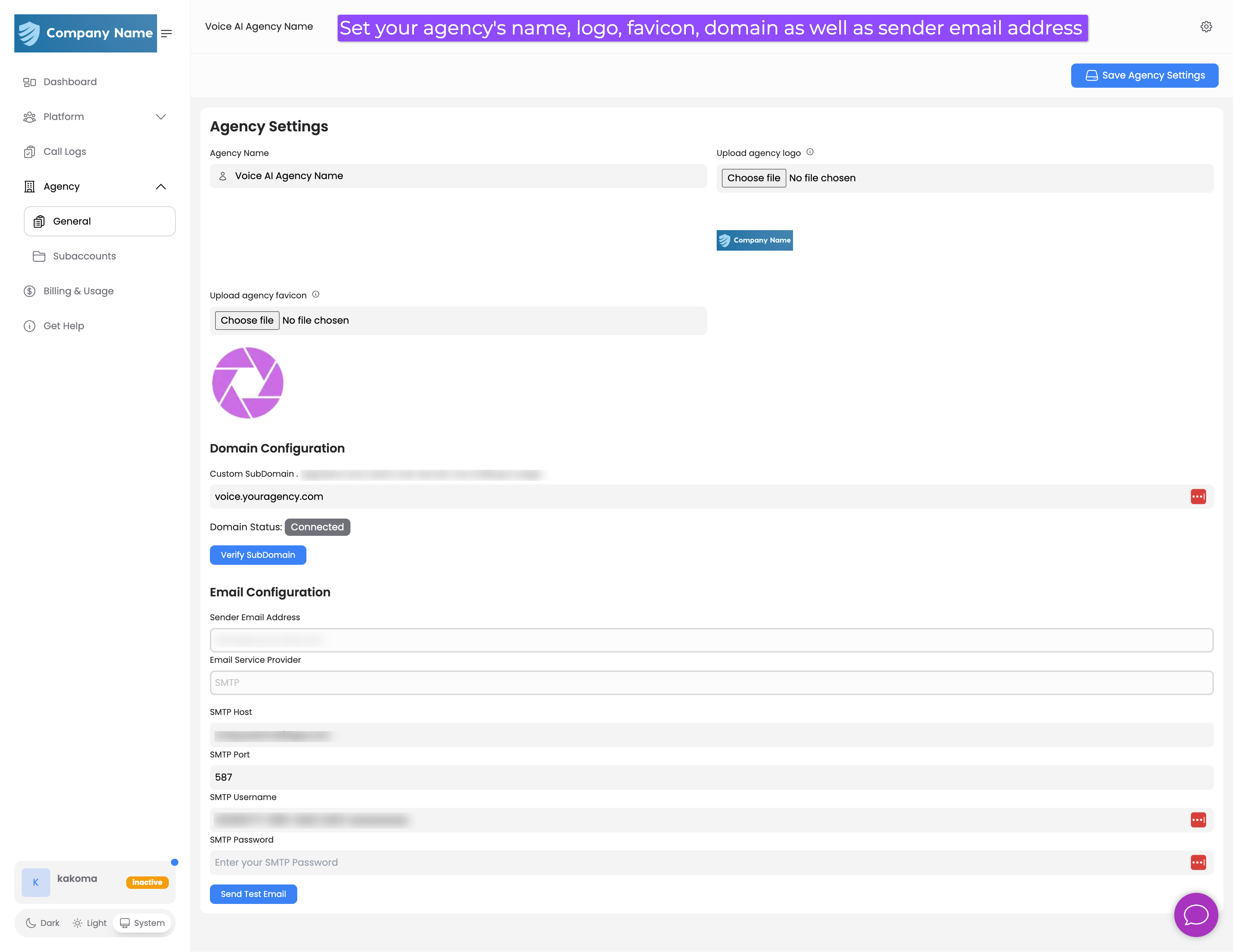Click info icon beside Upload agency logo
The height and width of the screenshot is (952, 1233).
click(810, 152)
